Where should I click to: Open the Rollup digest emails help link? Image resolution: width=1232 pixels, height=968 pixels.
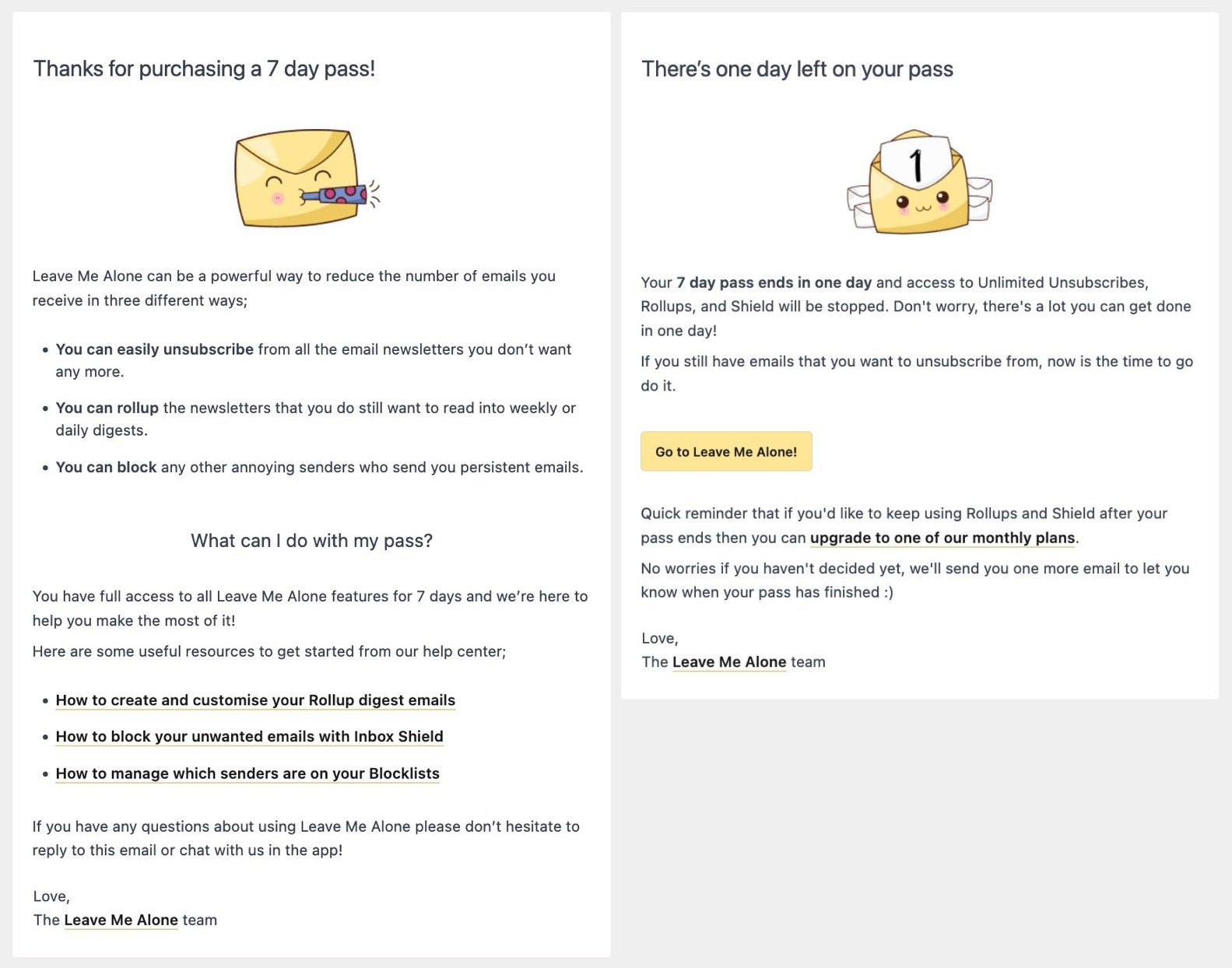255,700
